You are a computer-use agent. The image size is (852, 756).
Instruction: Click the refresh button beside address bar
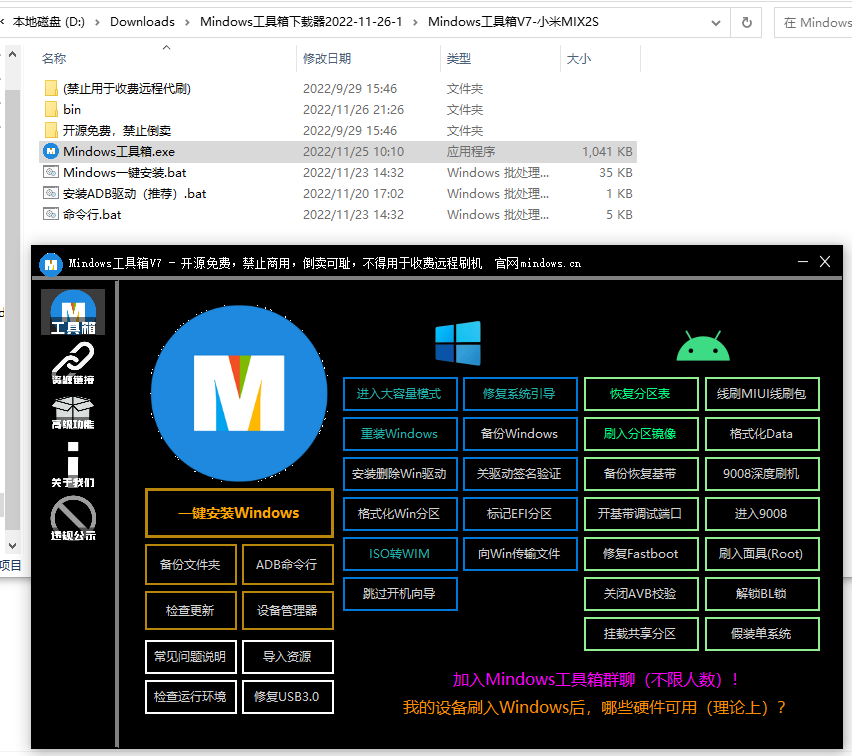[747, 23]
